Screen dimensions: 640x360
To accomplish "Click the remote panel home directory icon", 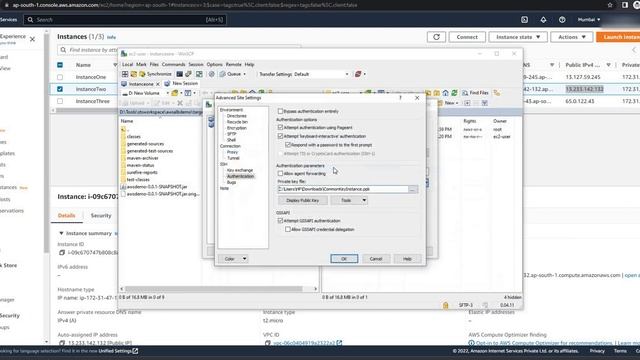I will click(446, 93).
